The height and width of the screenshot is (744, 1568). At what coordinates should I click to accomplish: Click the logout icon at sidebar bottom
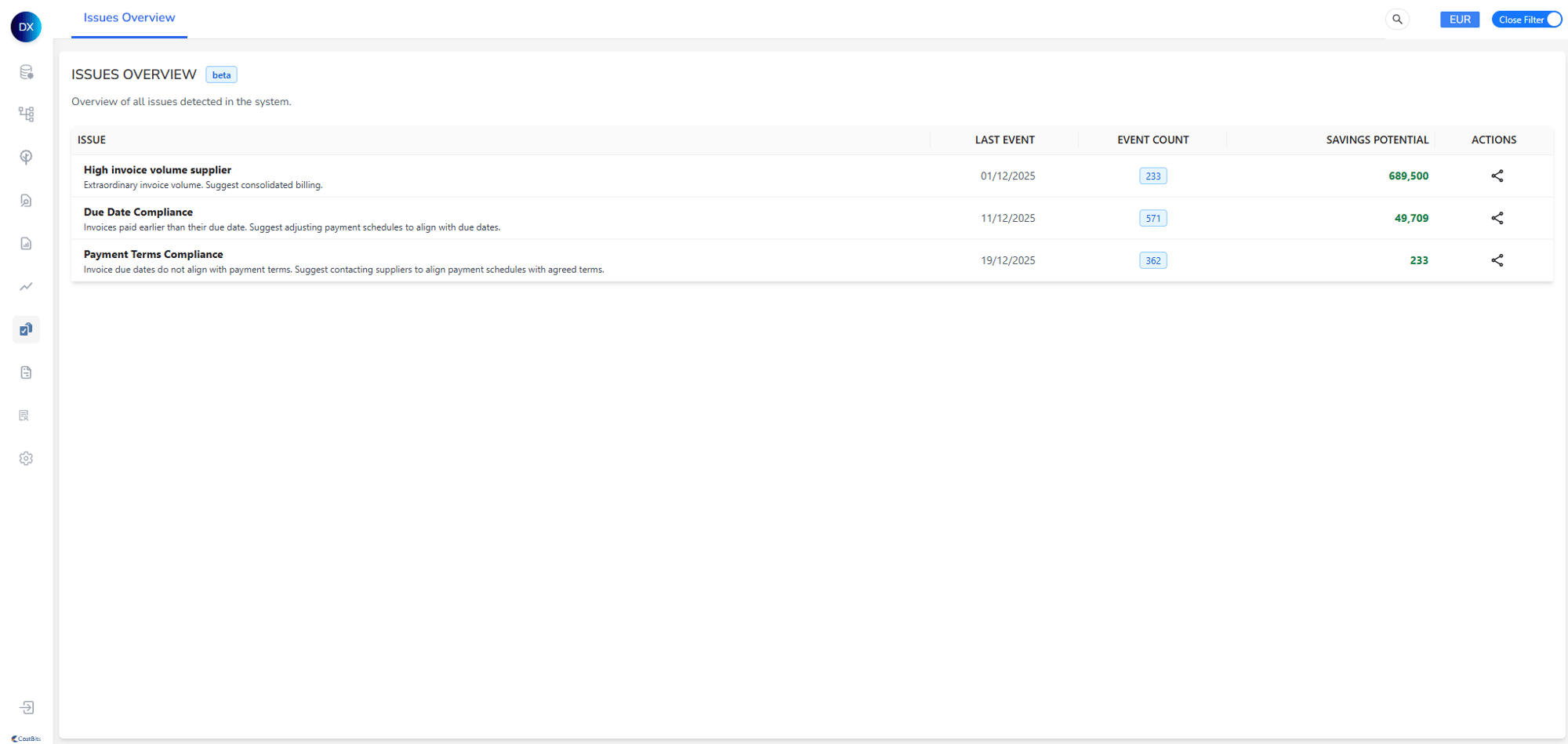coord(27,707)
